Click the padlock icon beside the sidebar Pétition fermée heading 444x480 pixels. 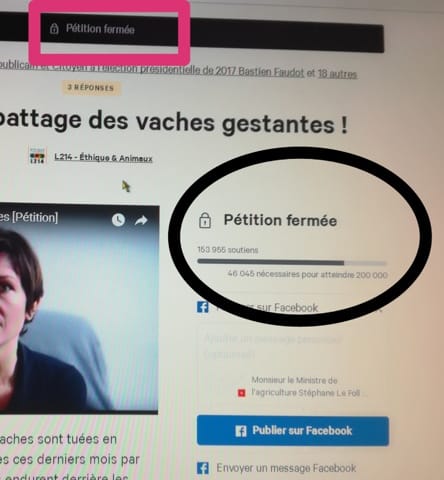[x=205, y=220]
